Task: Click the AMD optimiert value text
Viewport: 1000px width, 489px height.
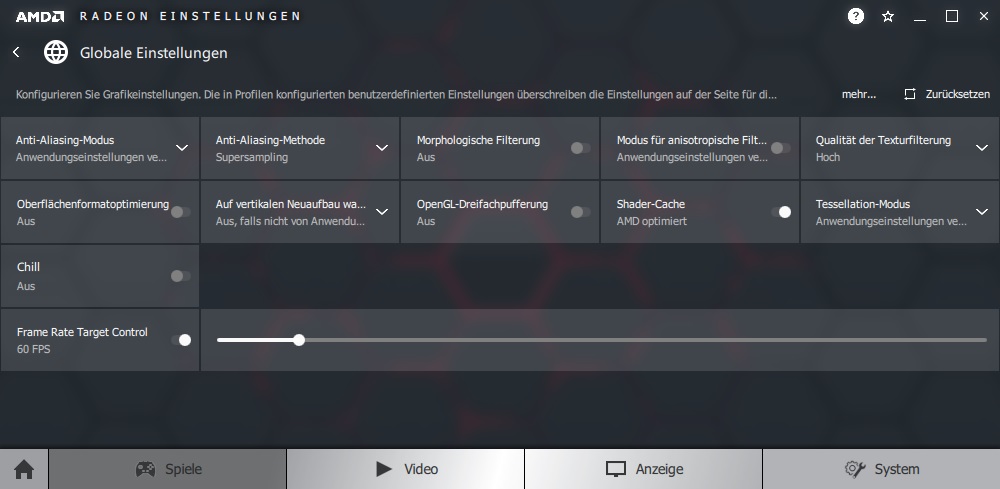Action: point(652,221)
